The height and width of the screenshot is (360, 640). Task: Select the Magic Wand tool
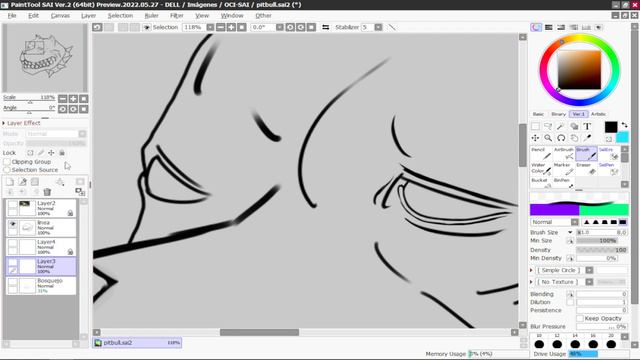tap(561, 127)
